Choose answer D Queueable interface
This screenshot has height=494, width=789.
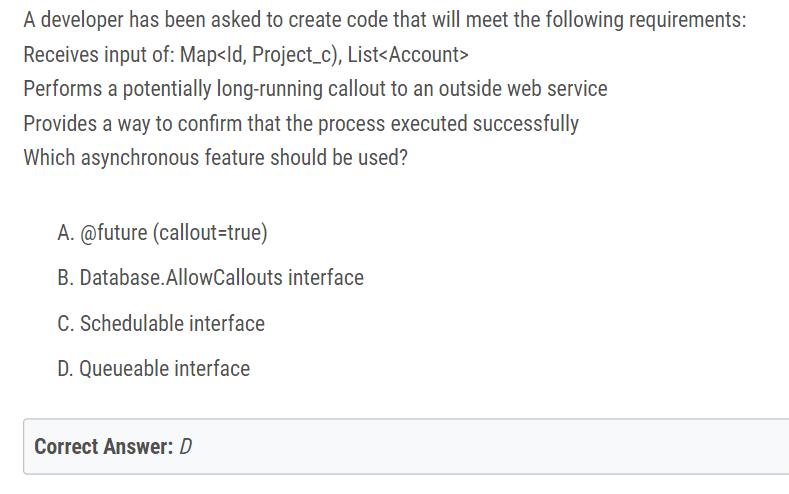click(153, 368)
